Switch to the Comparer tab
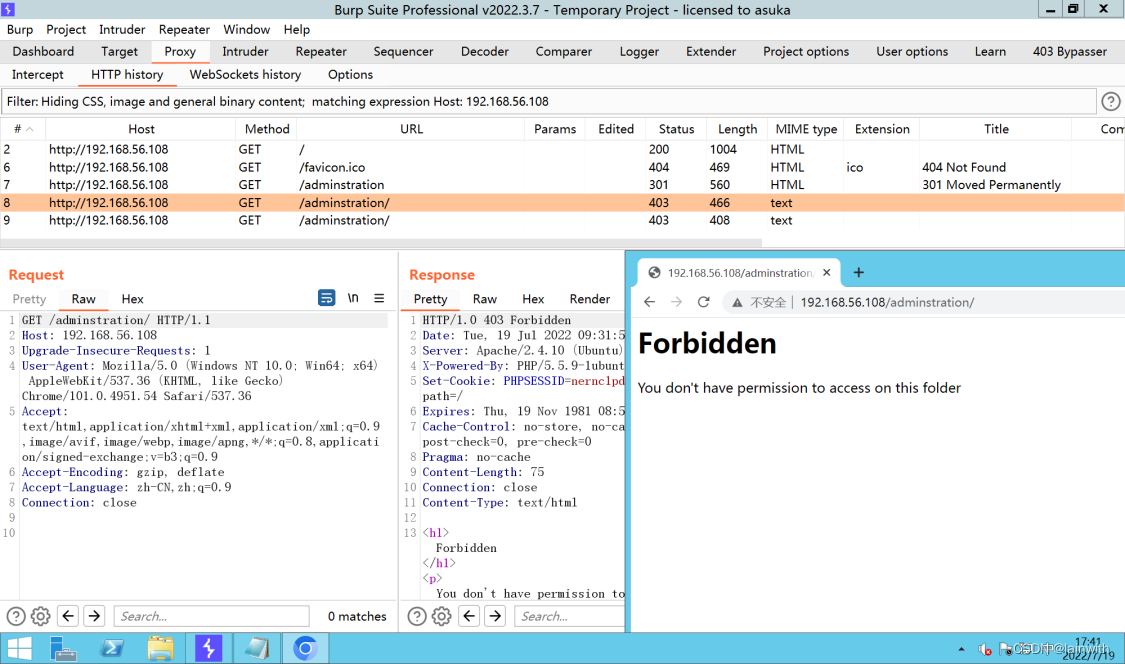This screenshot has width=1125, height=664. pos(564,52)
